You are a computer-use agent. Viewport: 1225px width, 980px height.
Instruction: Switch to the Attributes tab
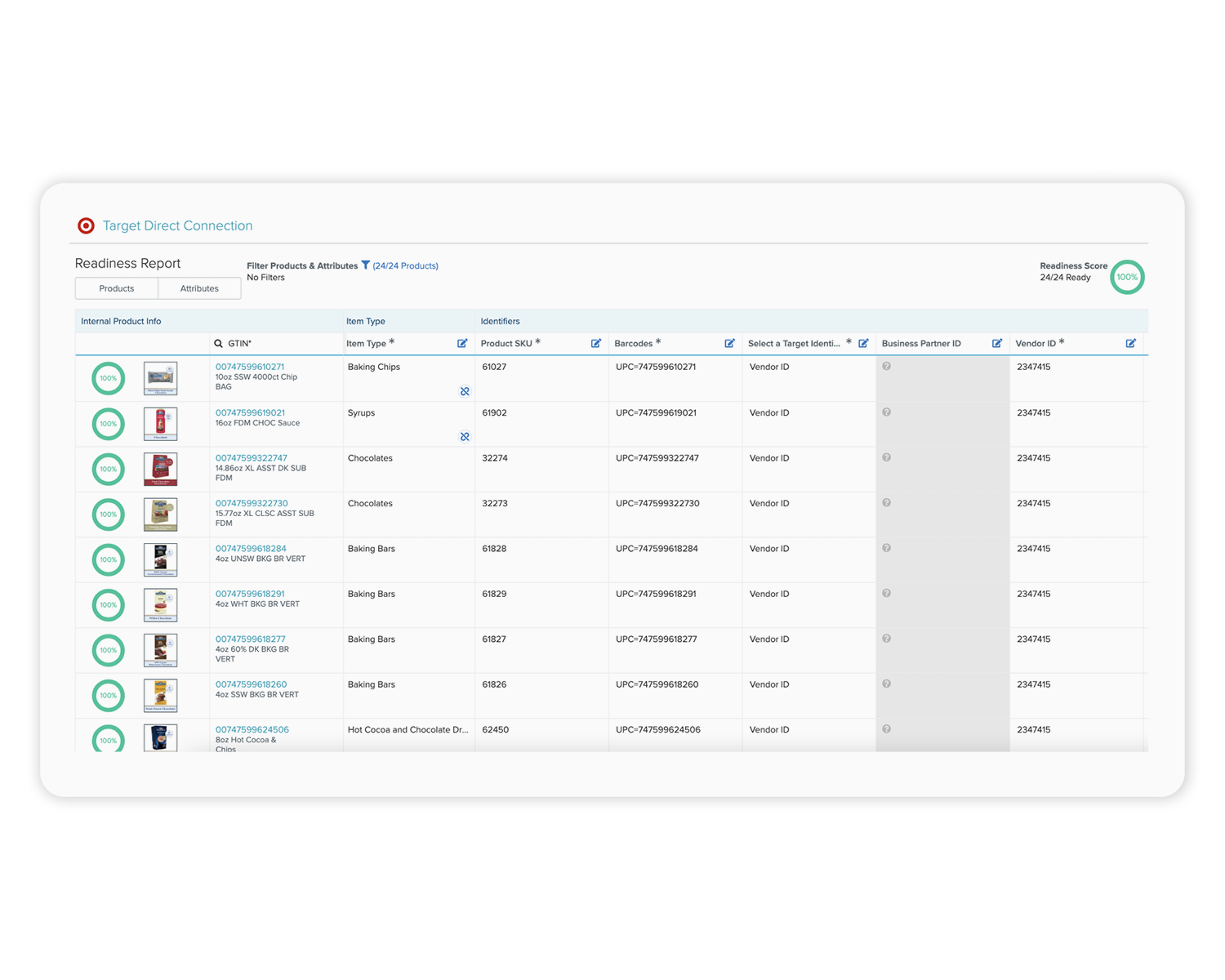tap(199, 288)
